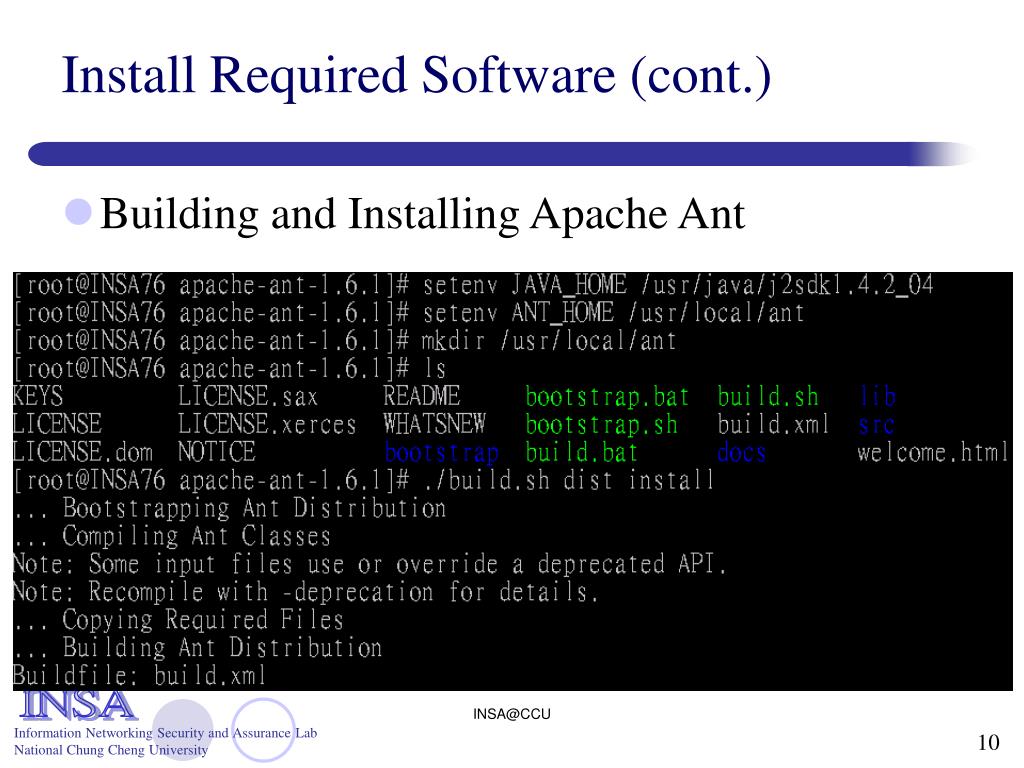This screenshot has width=1024, height=768.
Task: Select the 'WHATSNEW' file name
Action: click(435, 424)
